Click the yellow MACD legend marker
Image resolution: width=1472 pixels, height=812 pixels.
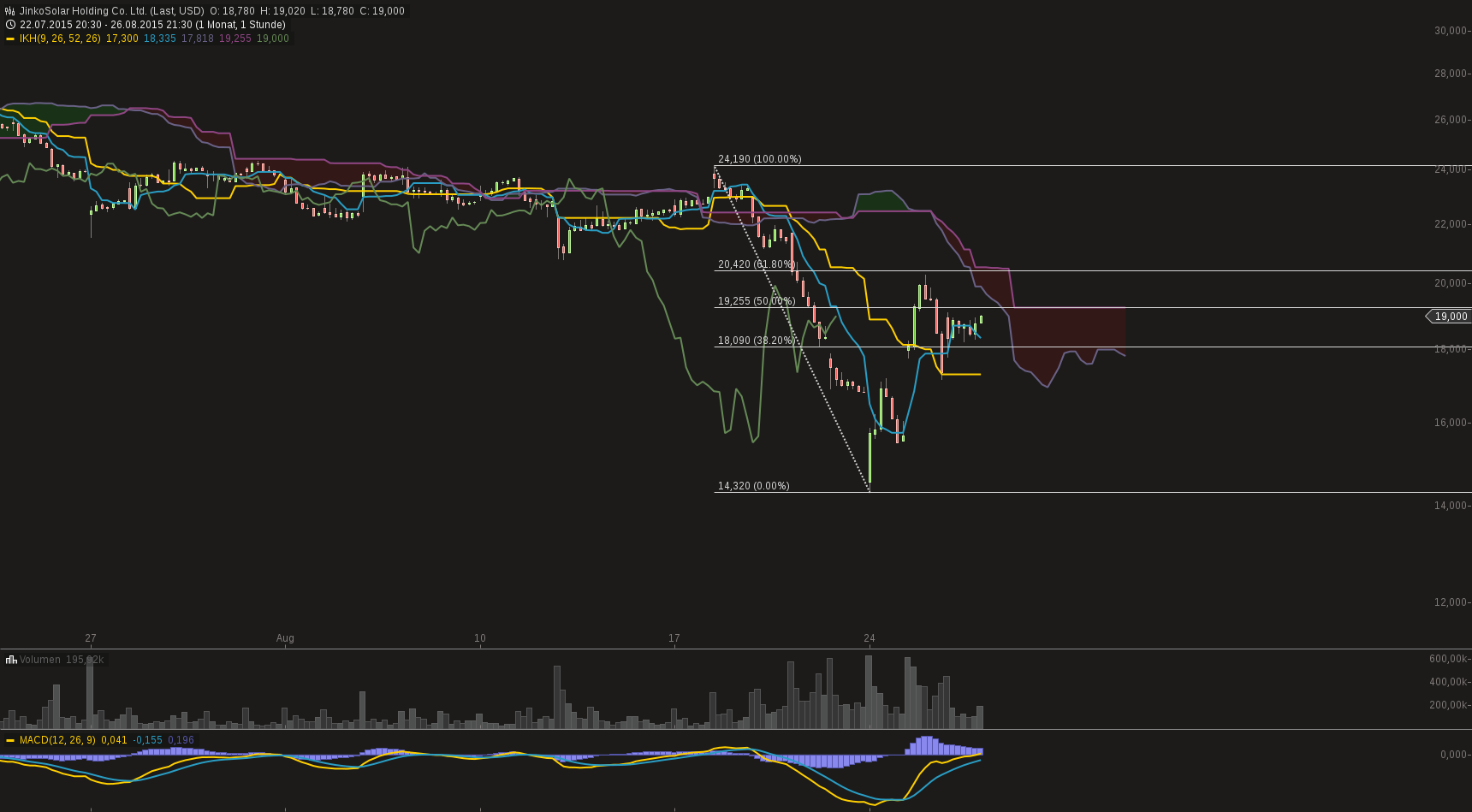[10, 740]
